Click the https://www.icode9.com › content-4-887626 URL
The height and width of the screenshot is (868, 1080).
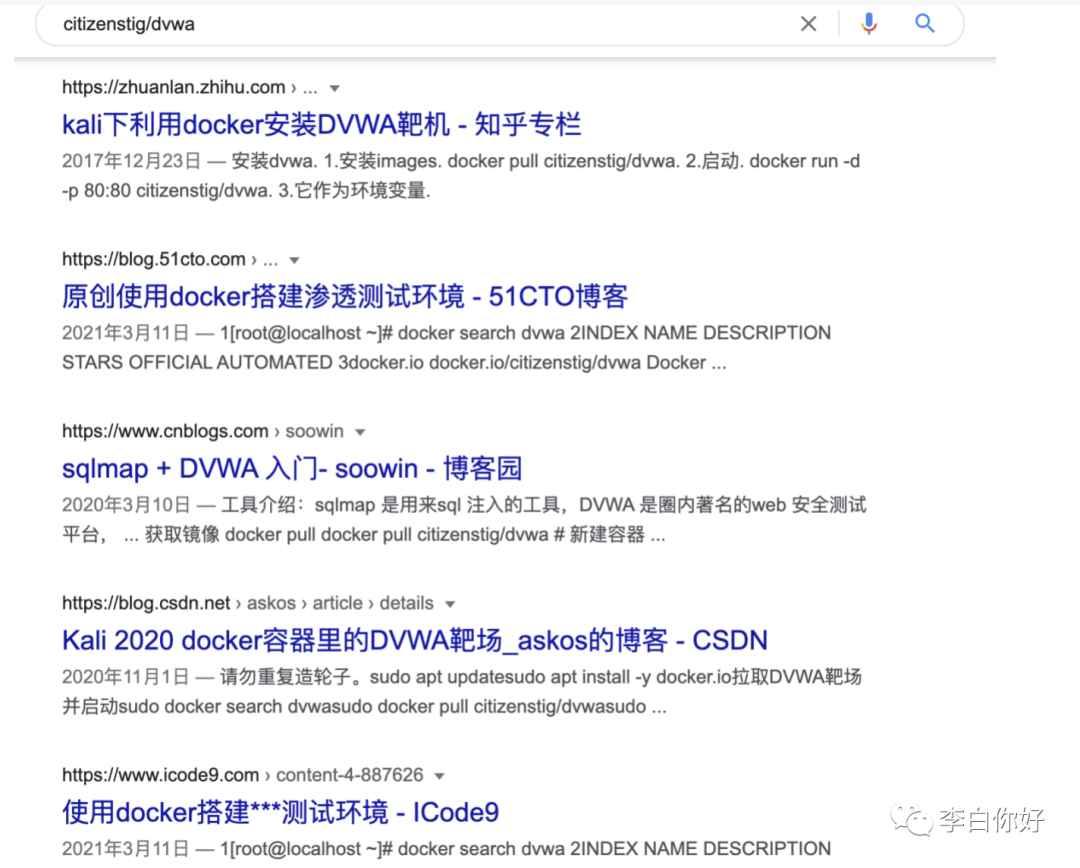coord(242,775)
